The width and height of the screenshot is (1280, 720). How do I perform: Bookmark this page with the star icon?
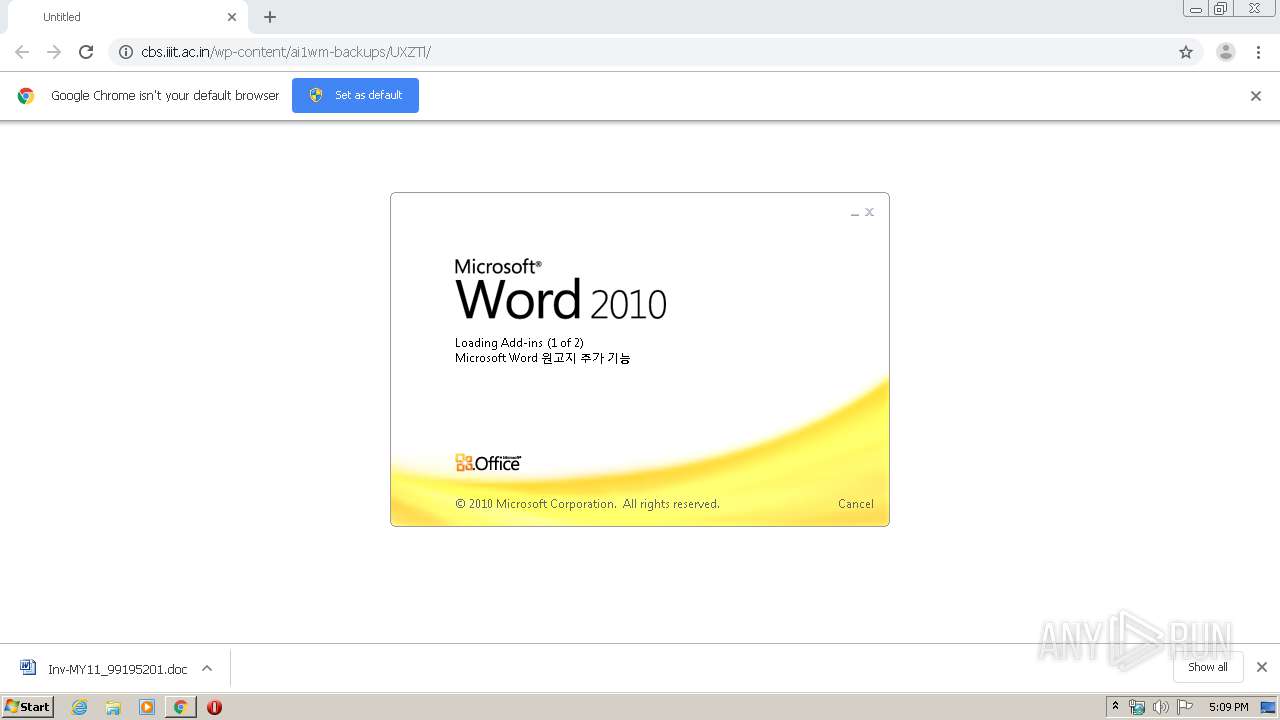[x=1186, y=52]
